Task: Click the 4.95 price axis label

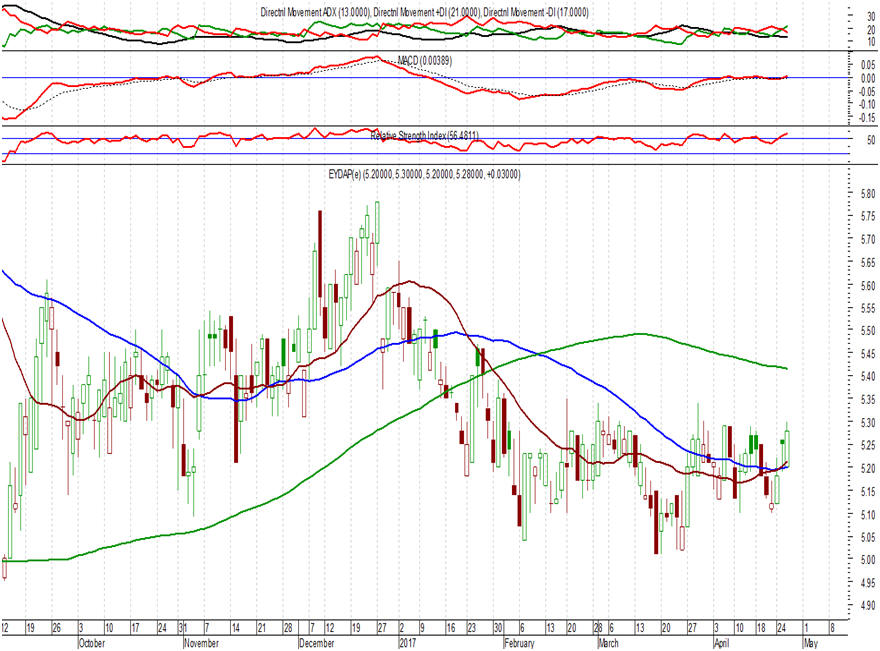Action: [x=867, y=583]
